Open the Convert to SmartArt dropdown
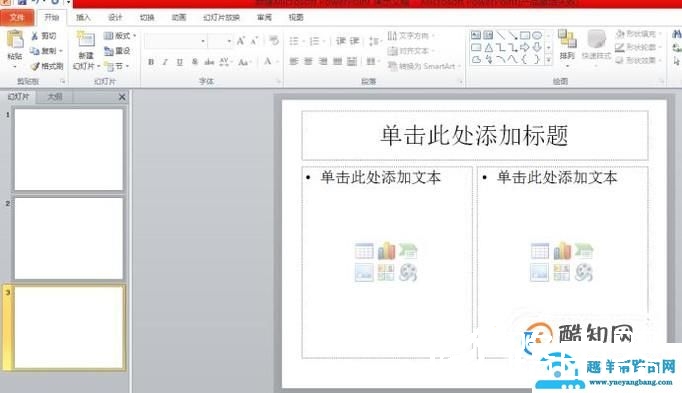Viewport: 682px width, 393px height. [424, 66]
